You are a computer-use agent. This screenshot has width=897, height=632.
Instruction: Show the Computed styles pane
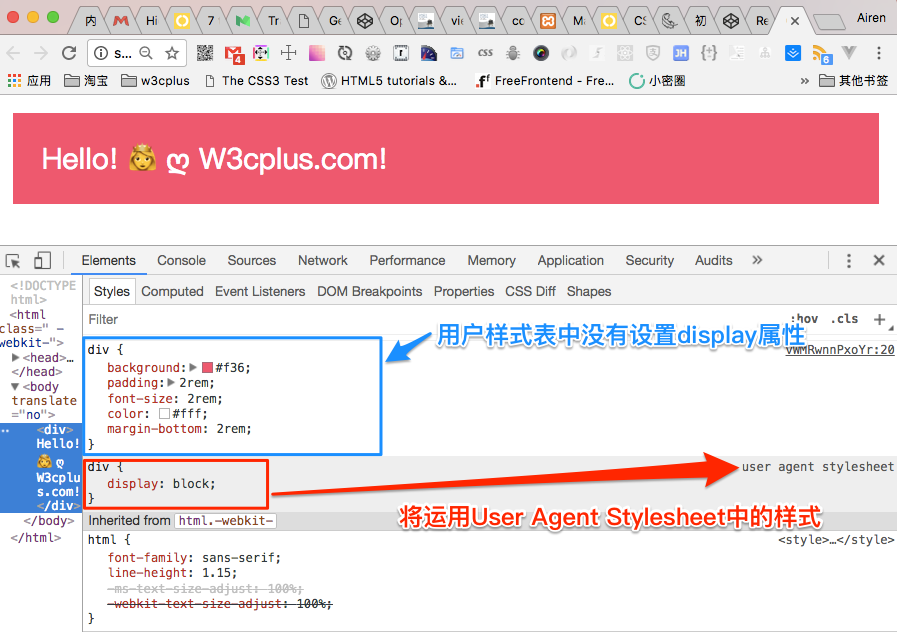[x=172, y=291]
